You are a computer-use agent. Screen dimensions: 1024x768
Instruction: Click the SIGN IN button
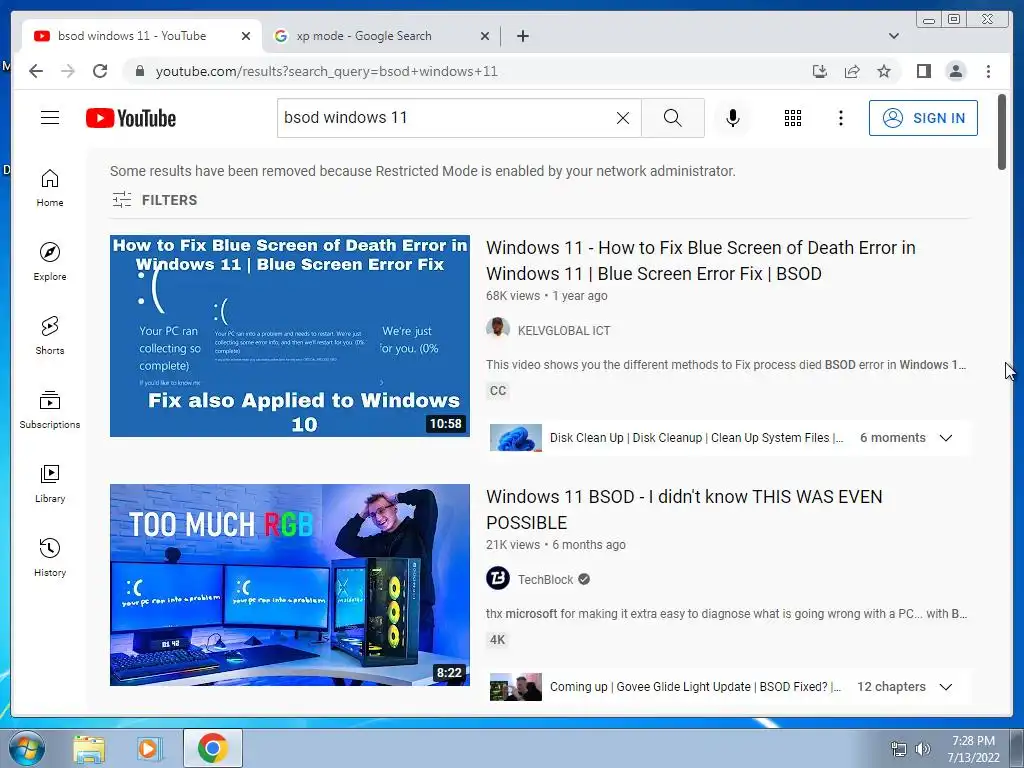click(x=923, y=118)
